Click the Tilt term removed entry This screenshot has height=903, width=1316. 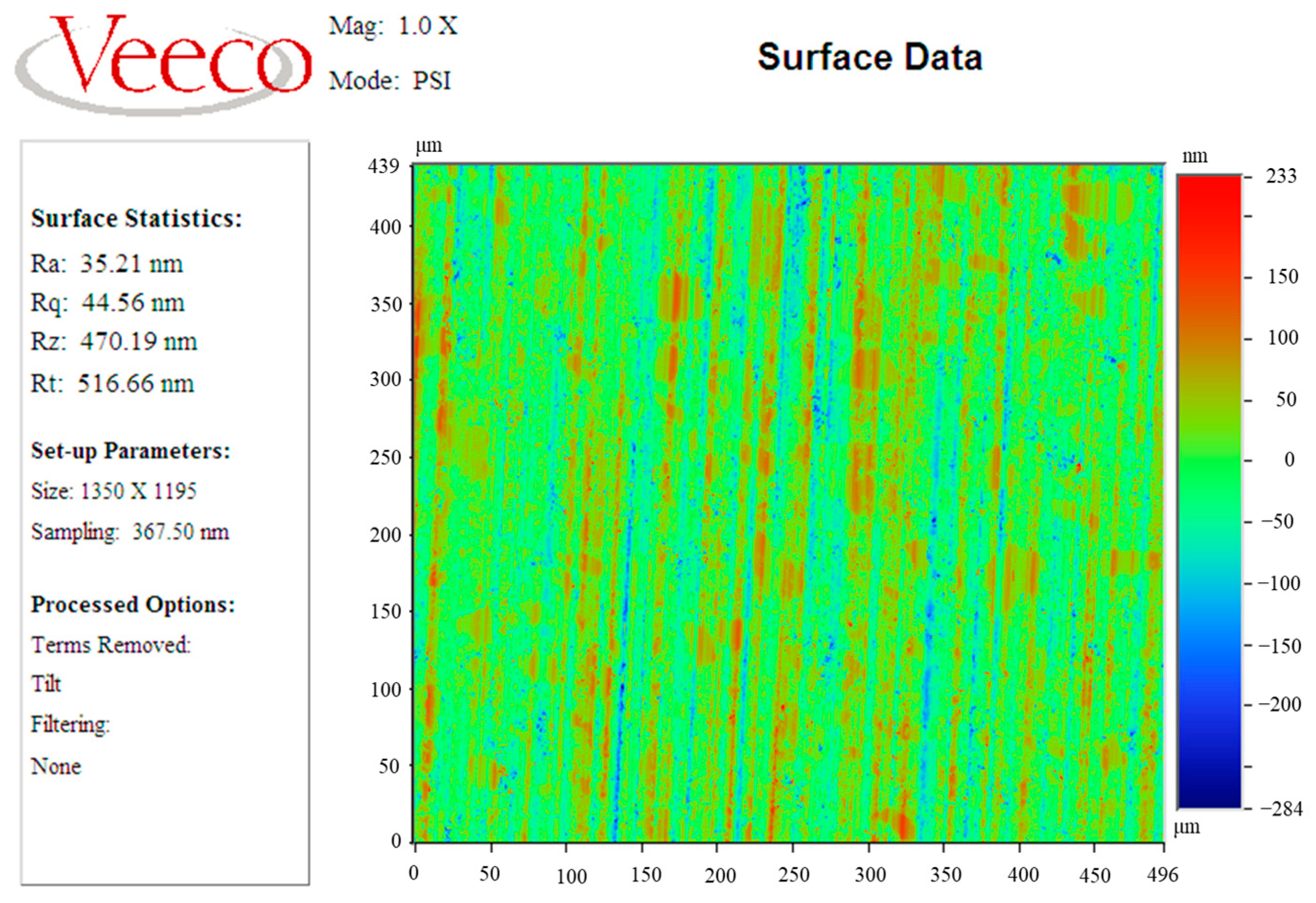(x=46, y=684)
